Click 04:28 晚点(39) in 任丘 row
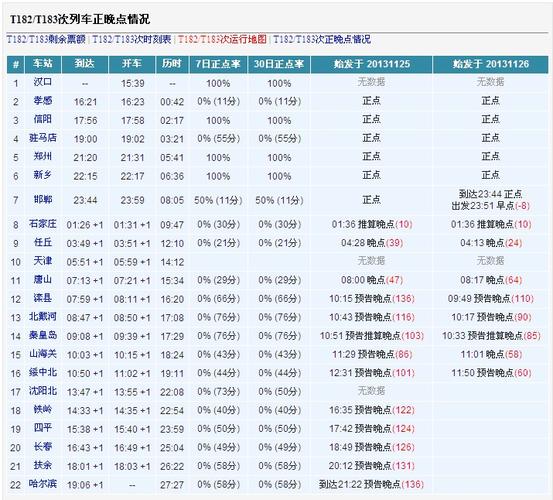Screen dimensions: 553x500 tap(372, 243)
